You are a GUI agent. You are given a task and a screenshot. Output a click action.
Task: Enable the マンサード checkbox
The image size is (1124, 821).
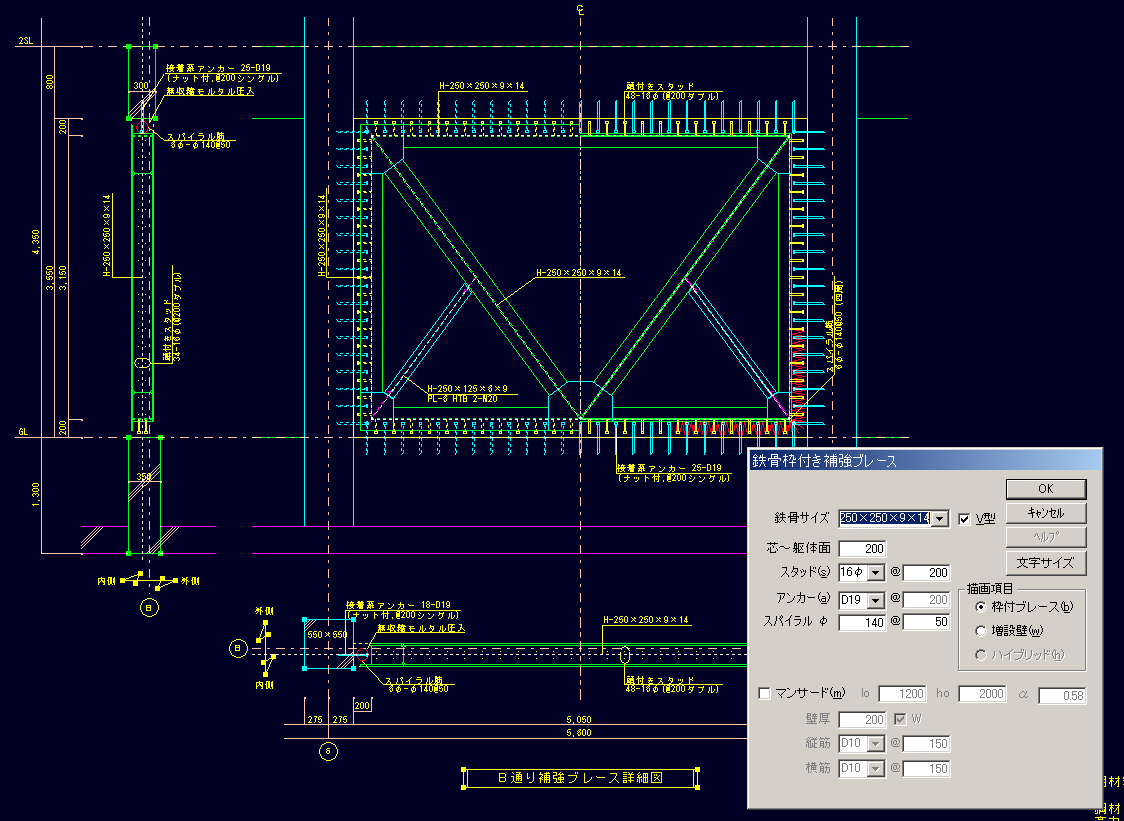point(766,693)
